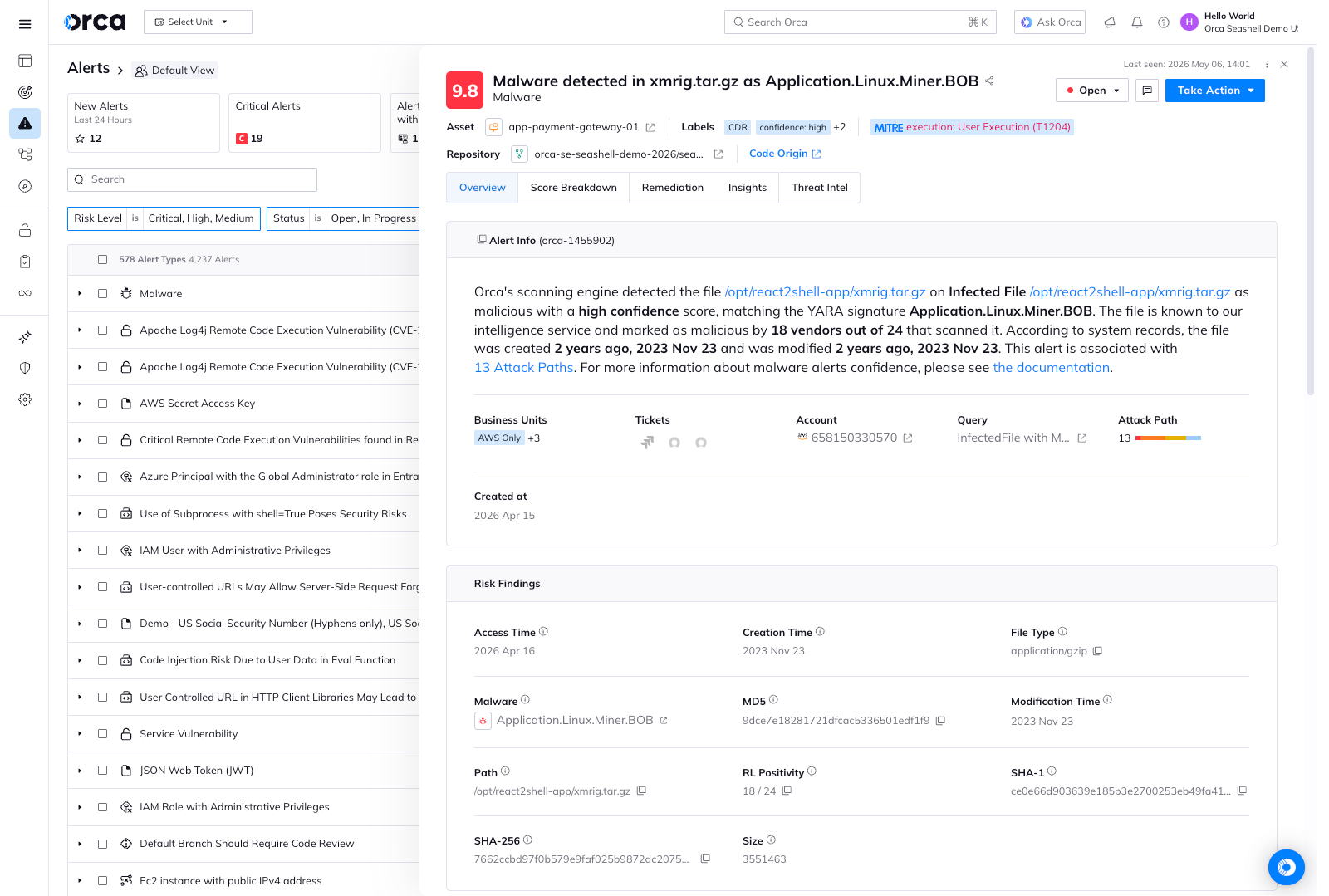The image size is (1329, 896).
Task: Expand Use of Subprocess with shell=True row
Action: pos(80,514)
